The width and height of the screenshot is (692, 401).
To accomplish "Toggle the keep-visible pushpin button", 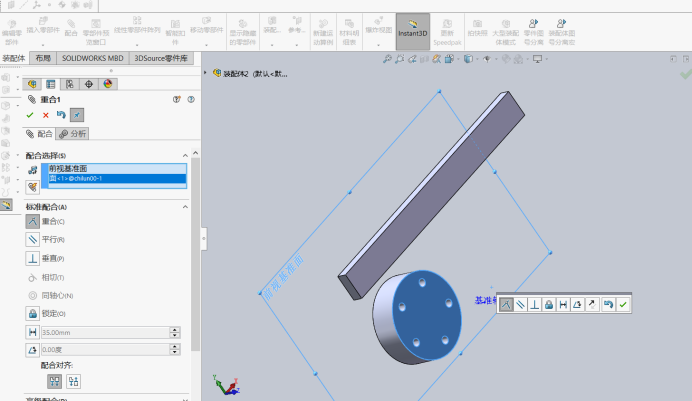I will 77,115.
